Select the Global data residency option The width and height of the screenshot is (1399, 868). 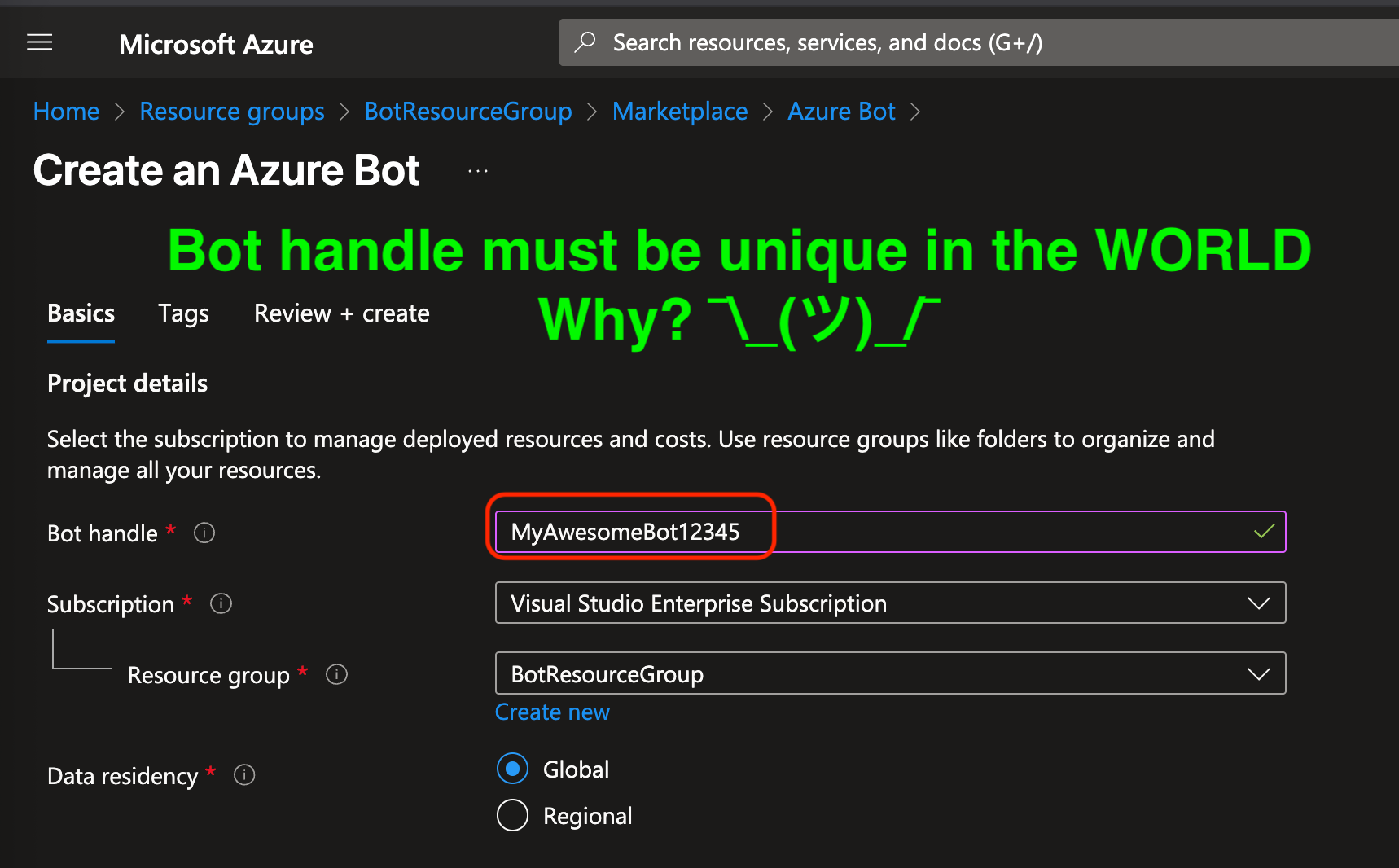[512, 769]
